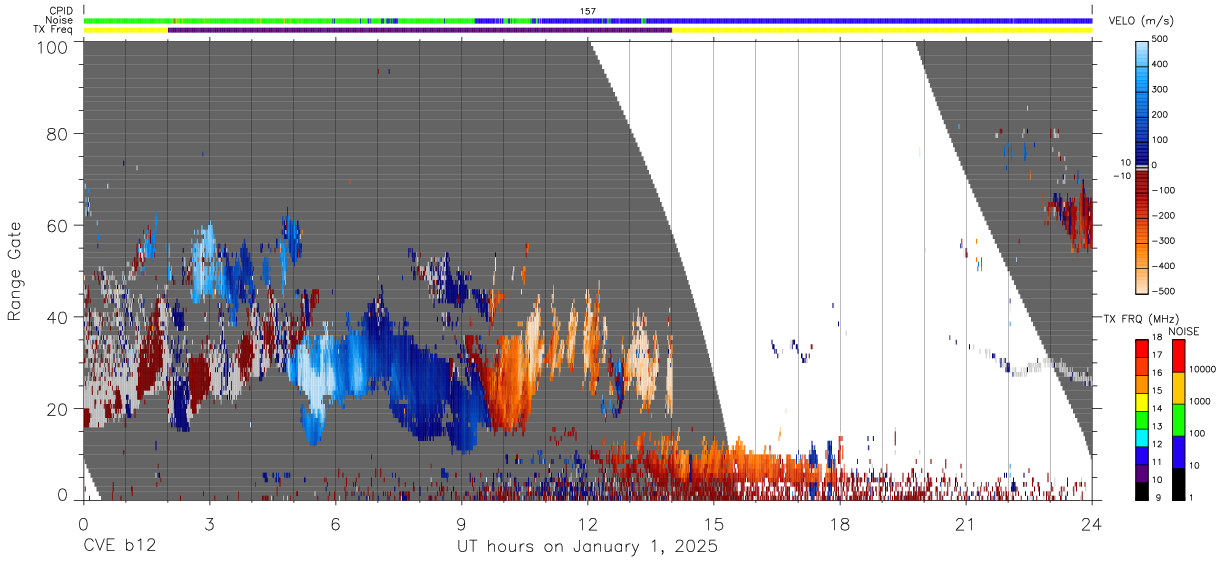Click the 9 UT hour axis label

point(462,523)
